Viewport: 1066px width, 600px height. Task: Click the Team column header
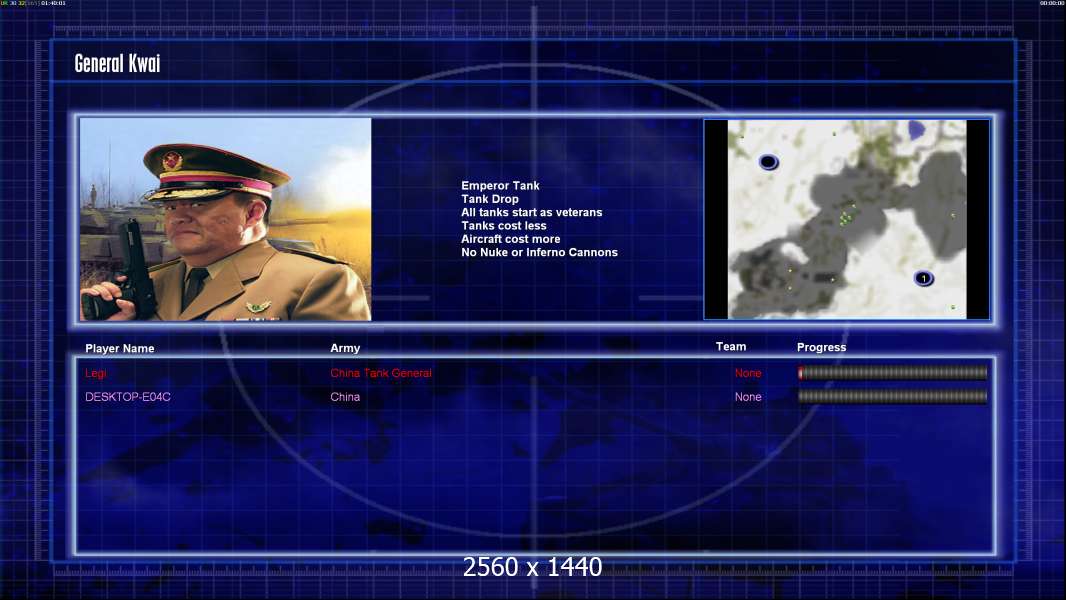click(731, 347)
